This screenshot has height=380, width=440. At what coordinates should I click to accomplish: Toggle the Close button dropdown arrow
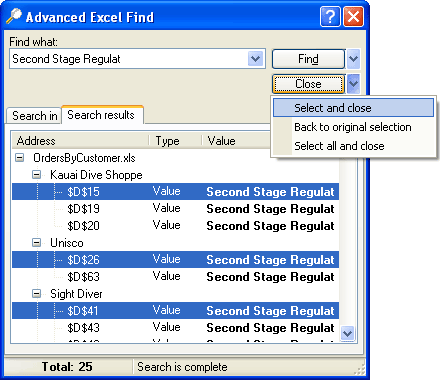click(353, 84)
